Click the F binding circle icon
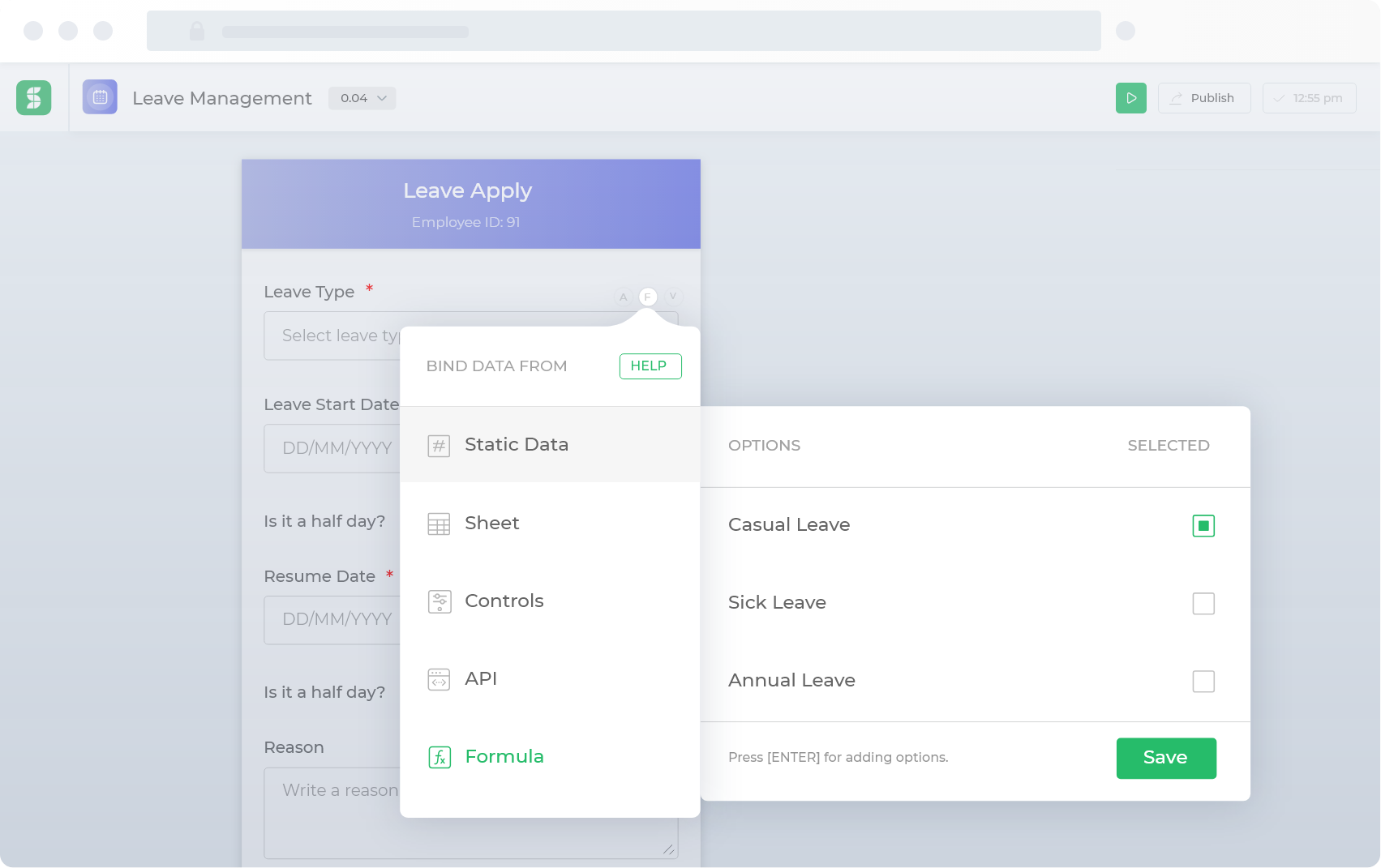This screenshot has width=1381, height=868. click(x=648, y=297)
